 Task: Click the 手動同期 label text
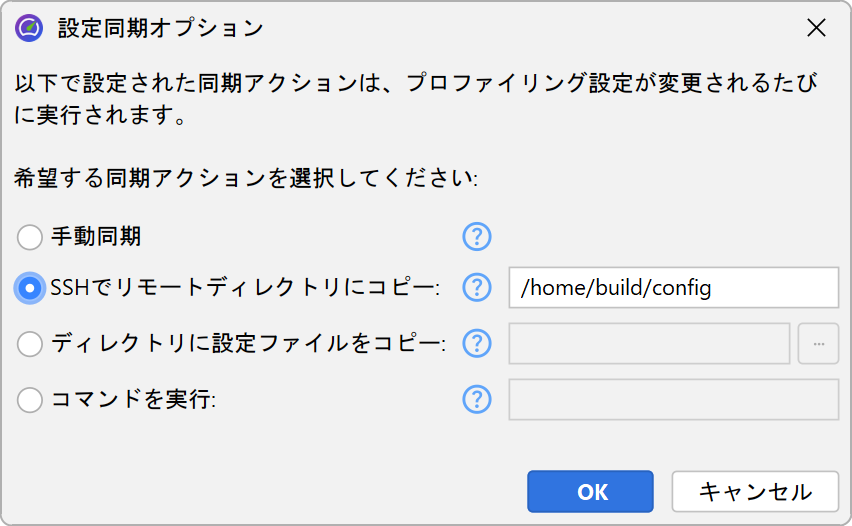coord(96,237)
